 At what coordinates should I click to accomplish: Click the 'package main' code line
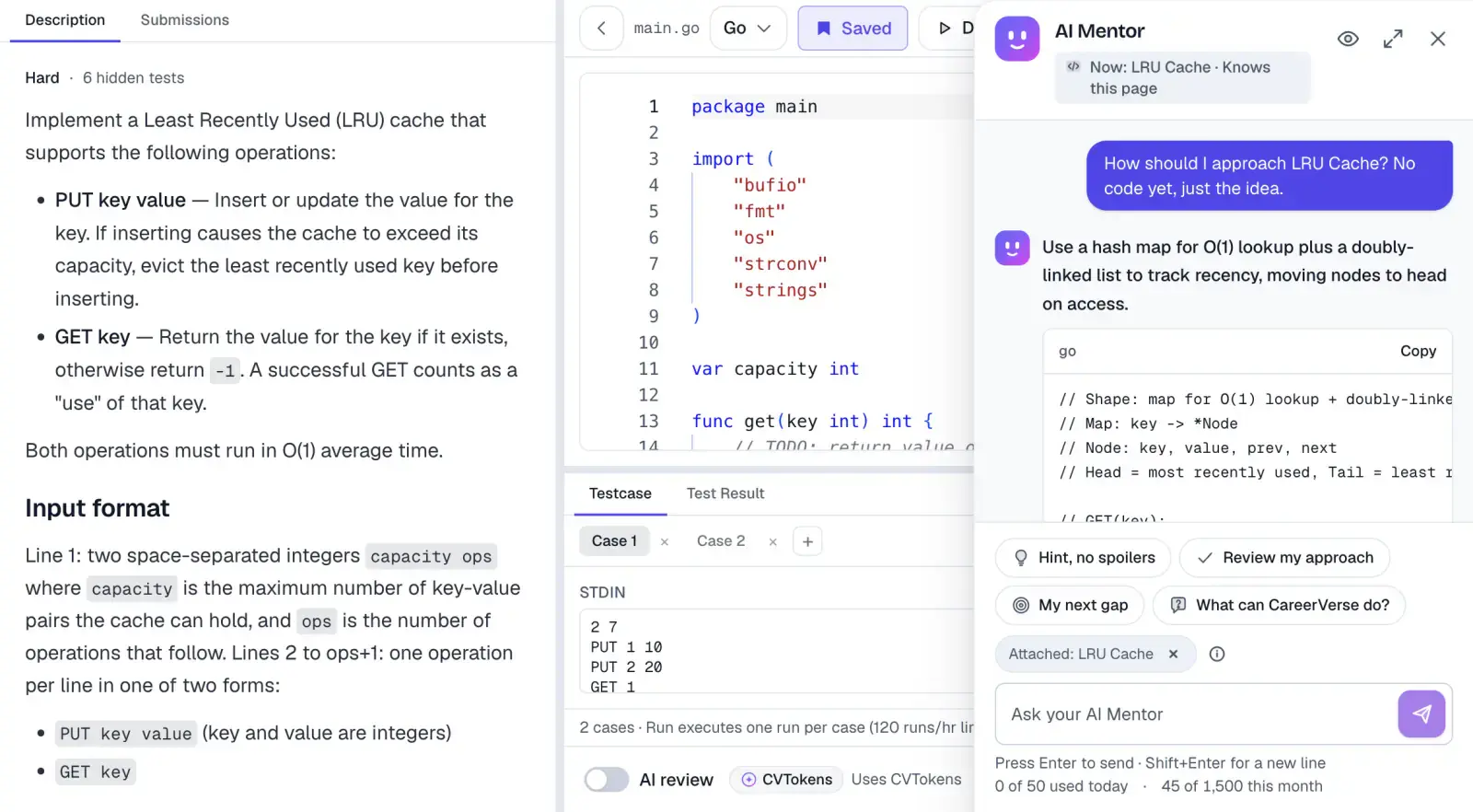click(754, 107)
